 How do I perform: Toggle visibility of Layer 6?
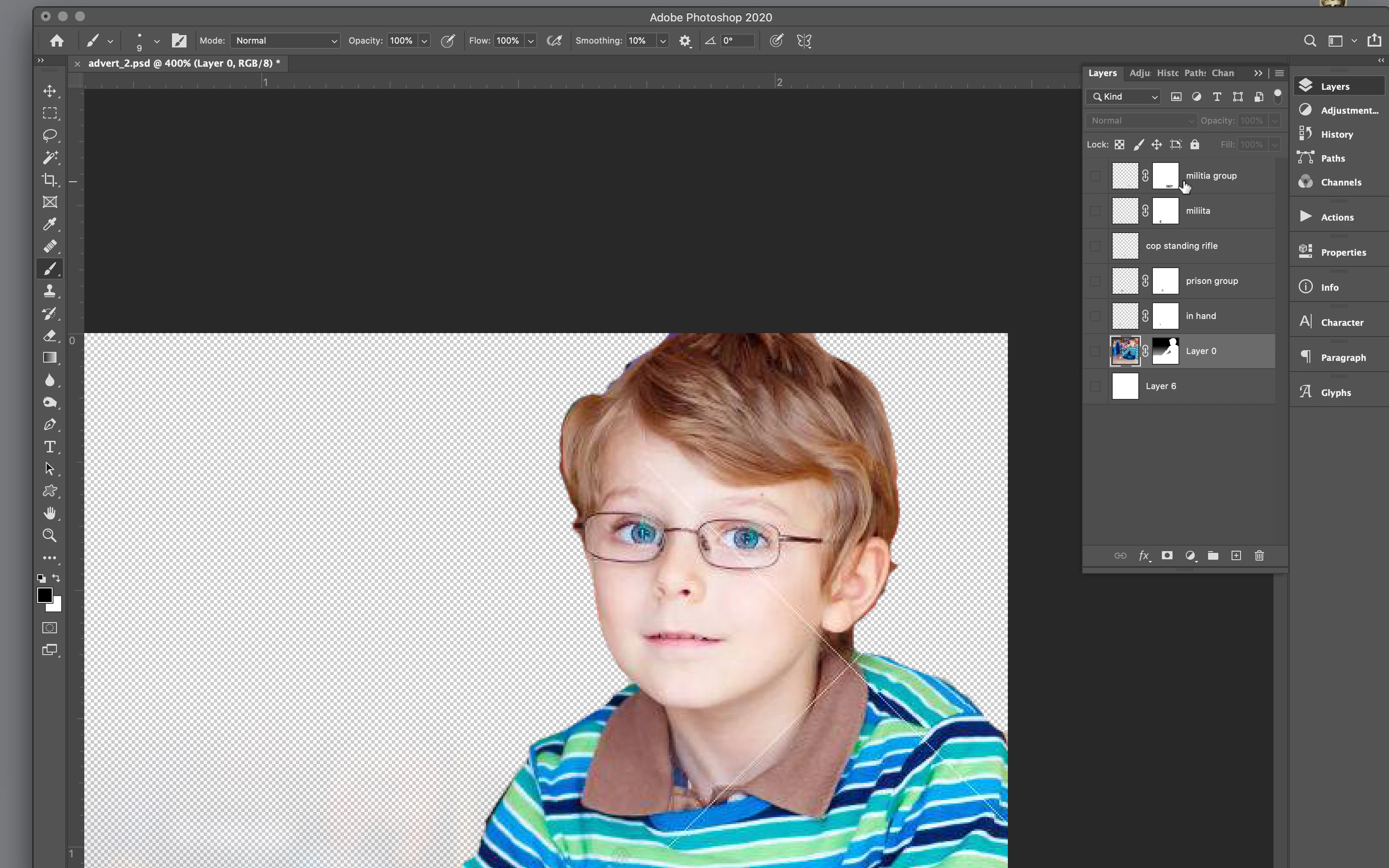pyautogui.click(x=1095, y=387)
